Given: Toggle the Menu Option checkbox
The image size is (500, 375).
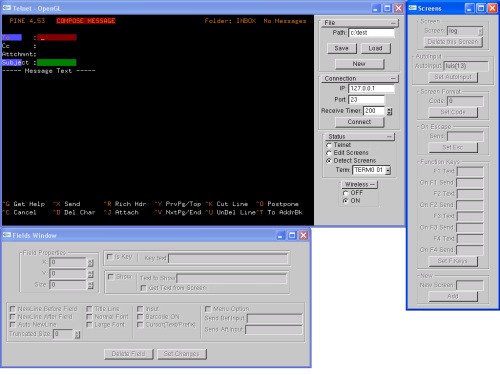Looking at the screenshot, I should pos(208,309).
